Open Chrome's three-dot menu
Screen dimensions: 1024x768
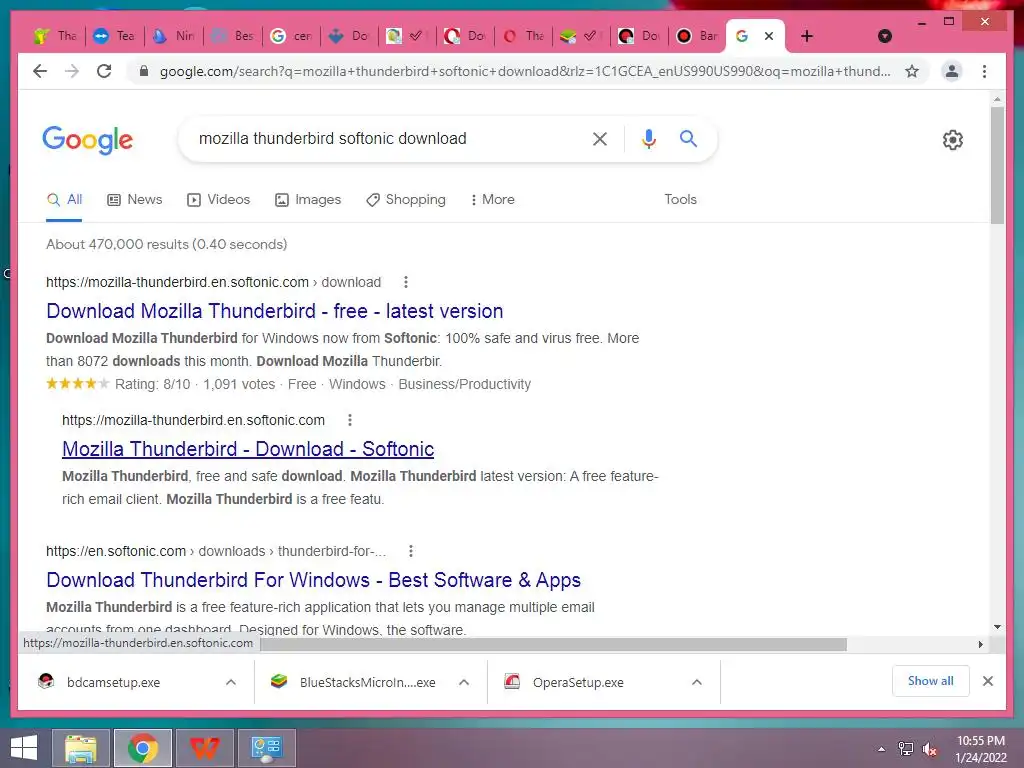click(x=984, y=71)
